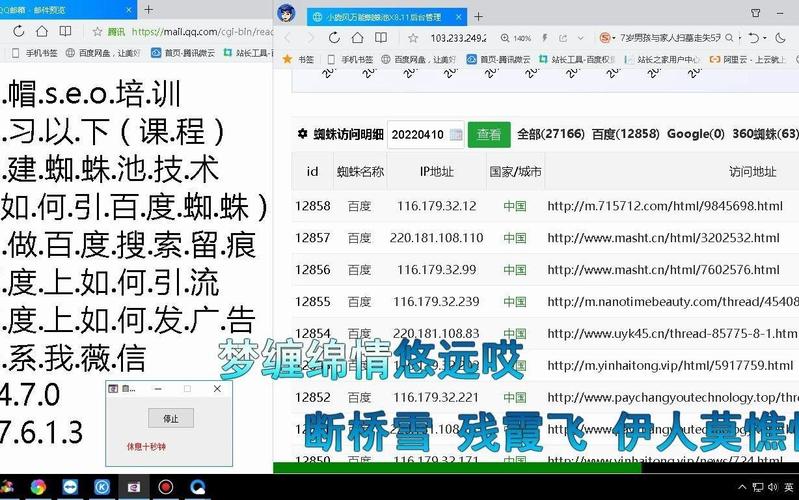Open reading mode in left browser

[65, 31]
